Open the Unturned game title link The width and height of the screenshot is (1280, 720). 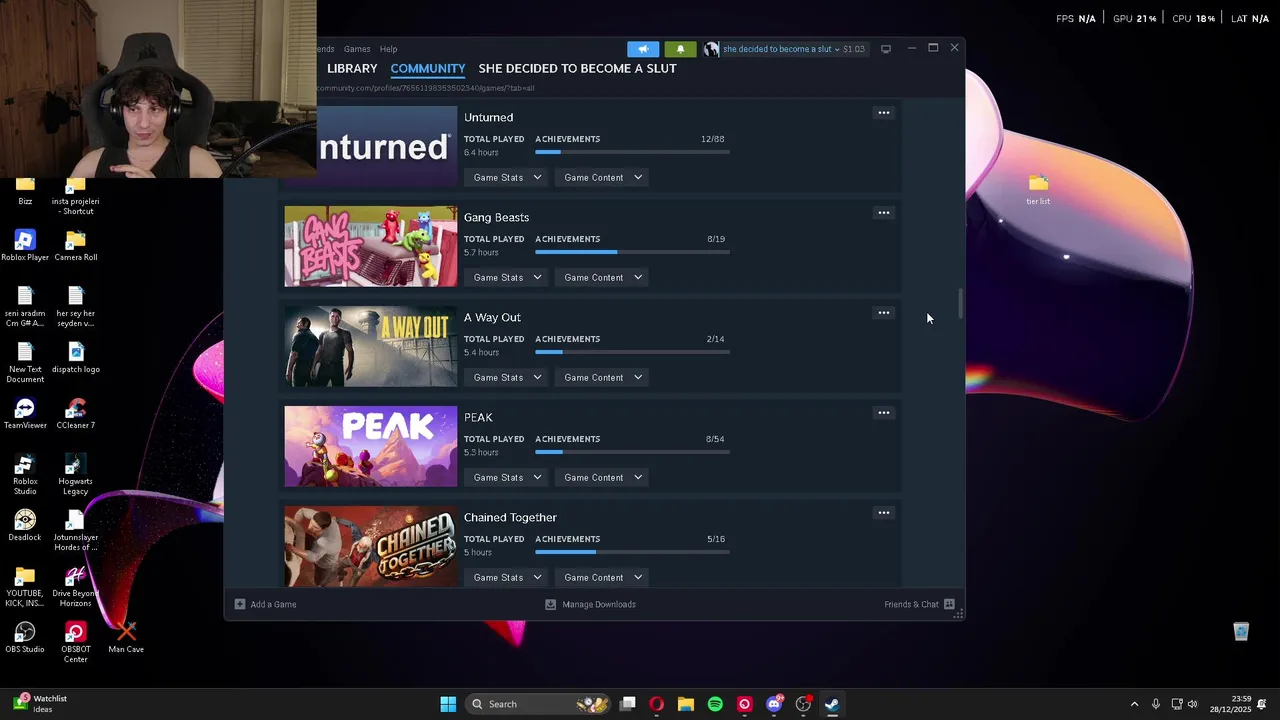pos(488,117)
